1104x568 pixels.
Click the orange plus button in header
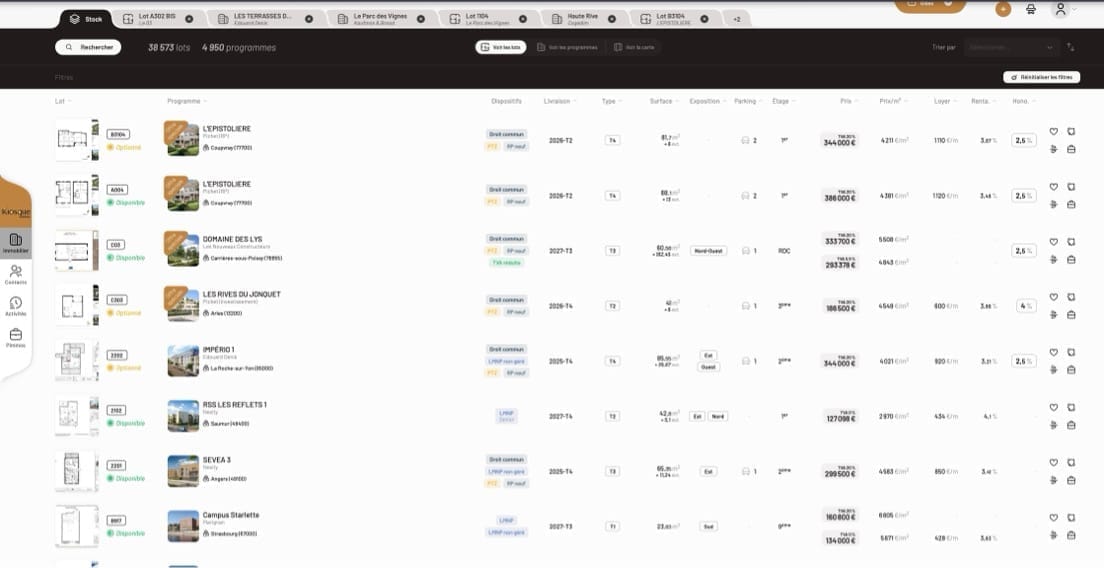coord(1003,9)
